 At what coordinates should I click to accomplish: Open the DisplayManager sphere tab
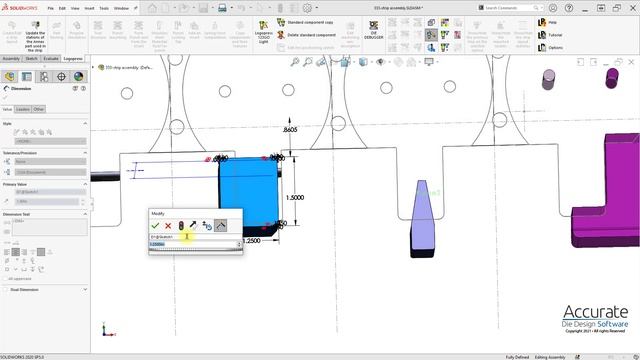click(x=78, y=76)
